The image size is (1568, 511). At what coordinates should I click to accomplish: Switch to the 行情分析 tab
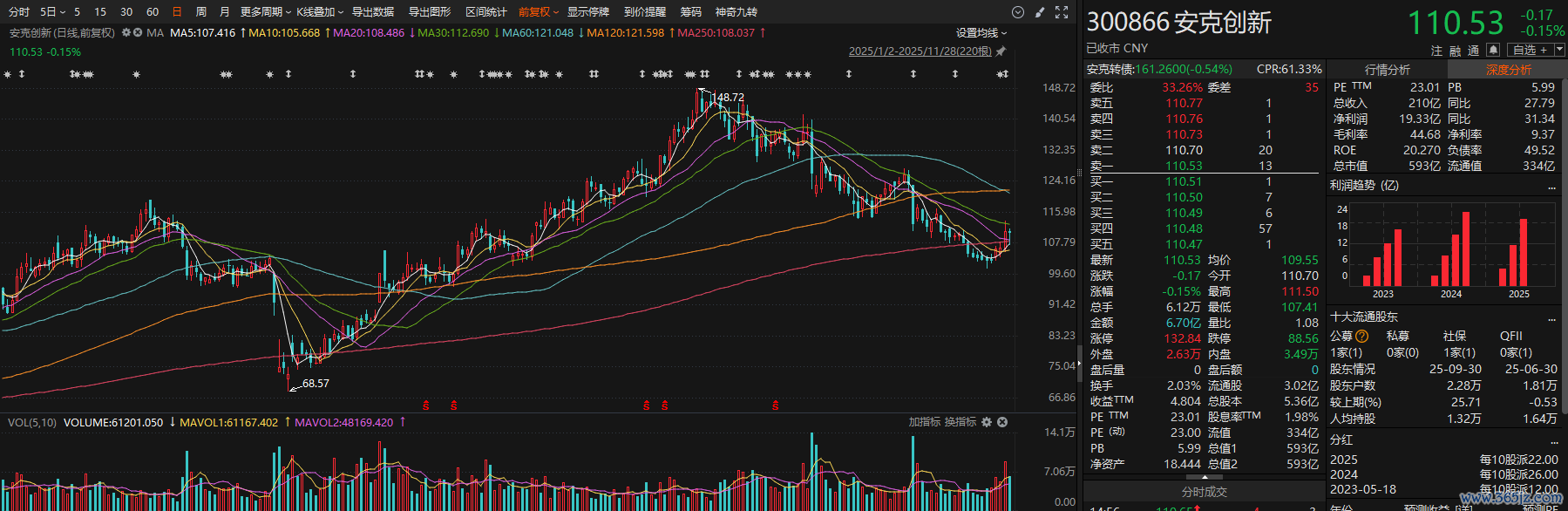click(1387, 70)
